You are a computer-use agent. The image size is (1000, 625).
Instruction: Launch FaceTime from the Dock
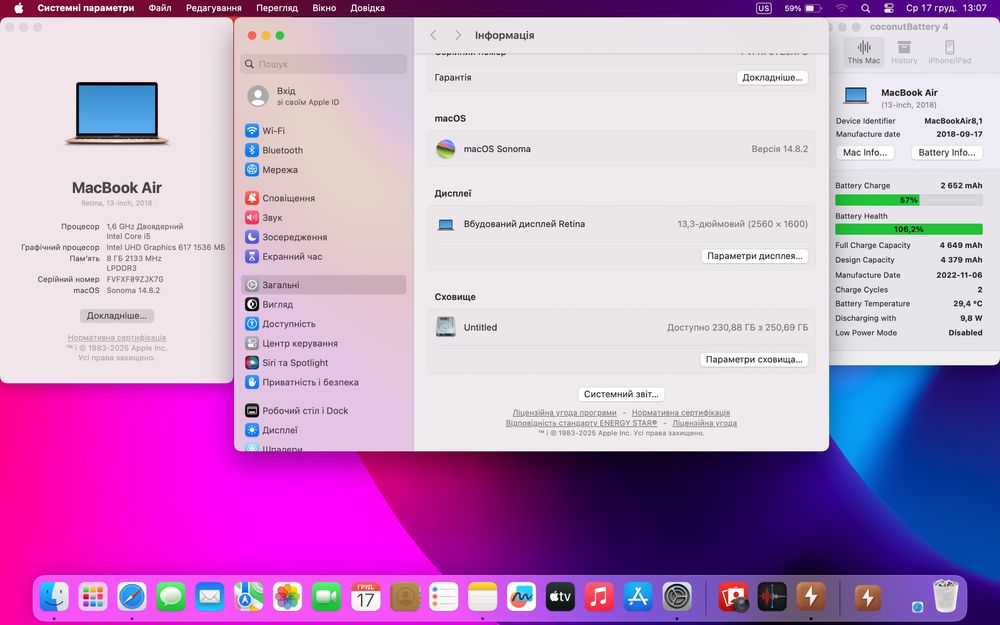327,598
